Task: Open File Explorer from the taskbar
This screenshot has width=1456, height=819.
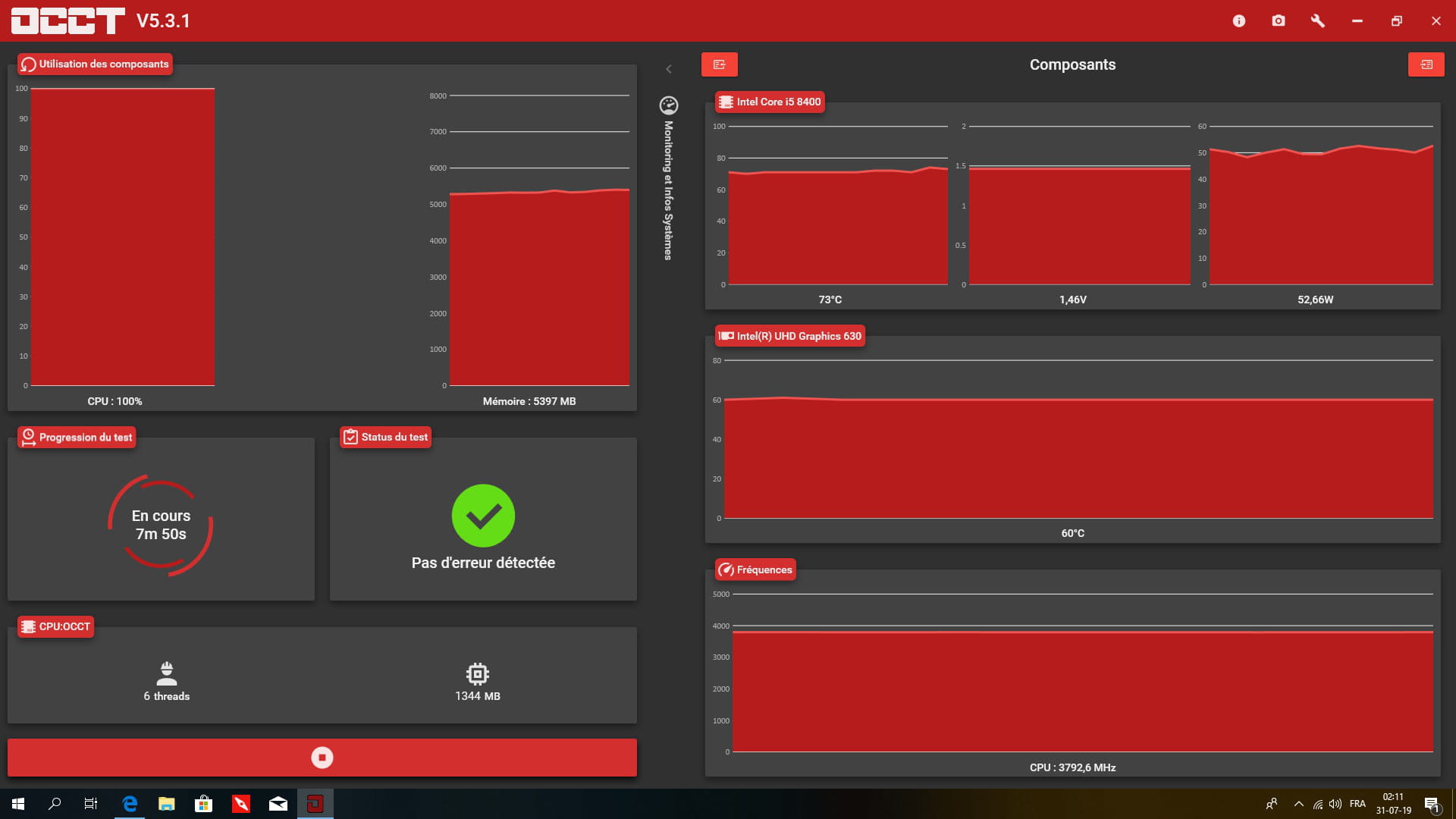Action: [x=167, y=804]
